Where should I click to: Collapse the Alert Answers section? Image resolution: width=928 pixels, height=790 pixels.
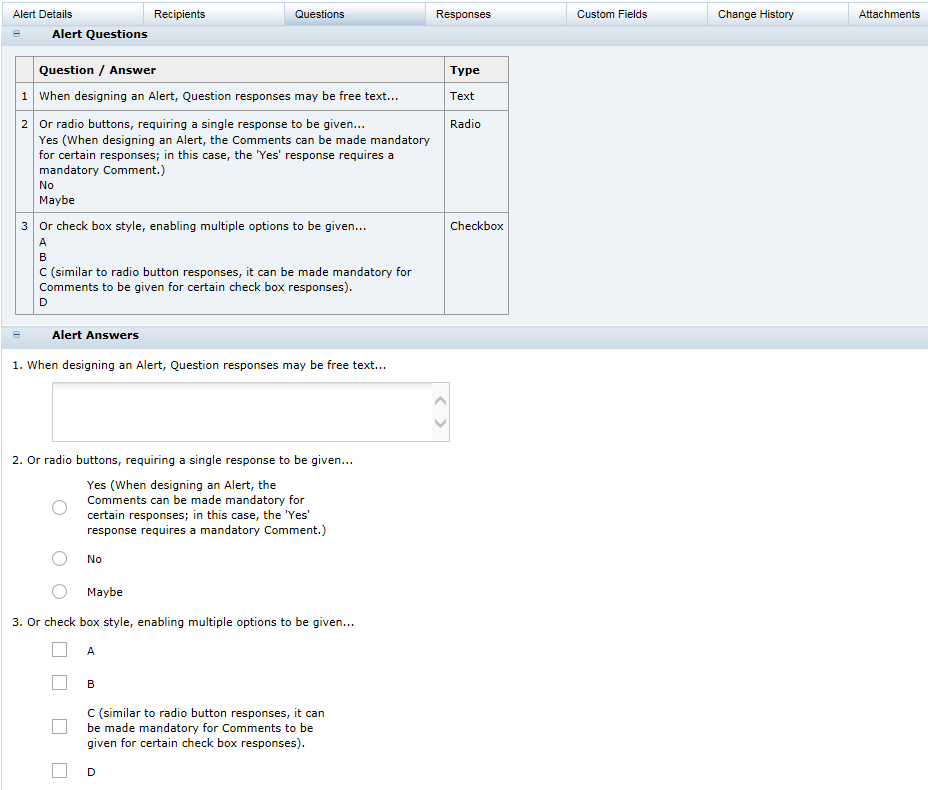tap(15, 335)
